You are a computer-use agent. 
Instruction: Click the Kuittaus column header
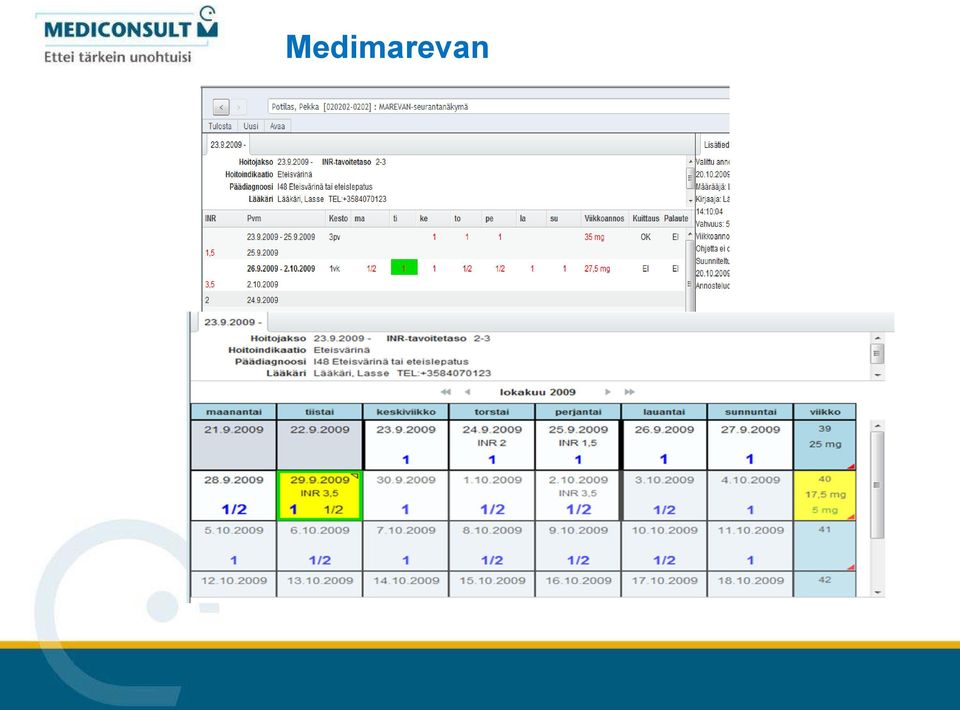[645, 219]
